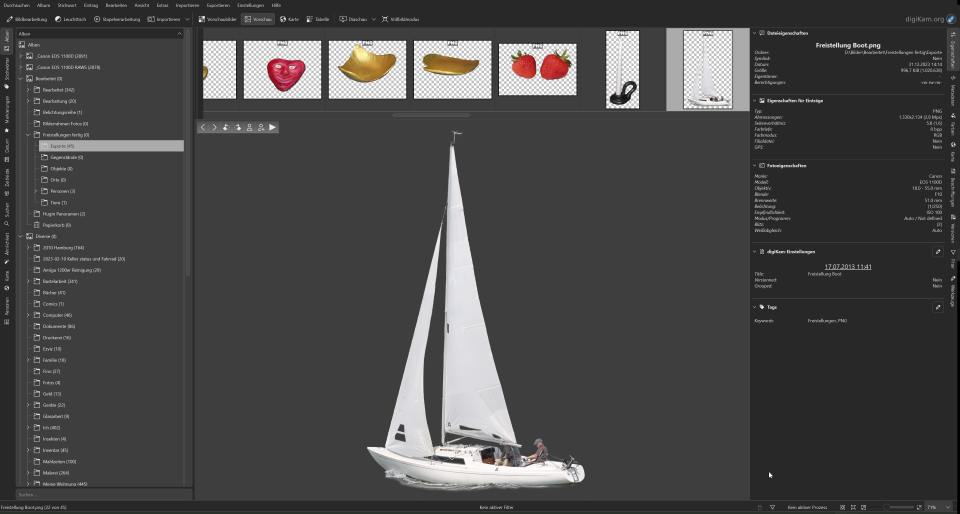Screen dimensions: 960x514
Task: Go to the previous image in preview
Action: point(203,127)
